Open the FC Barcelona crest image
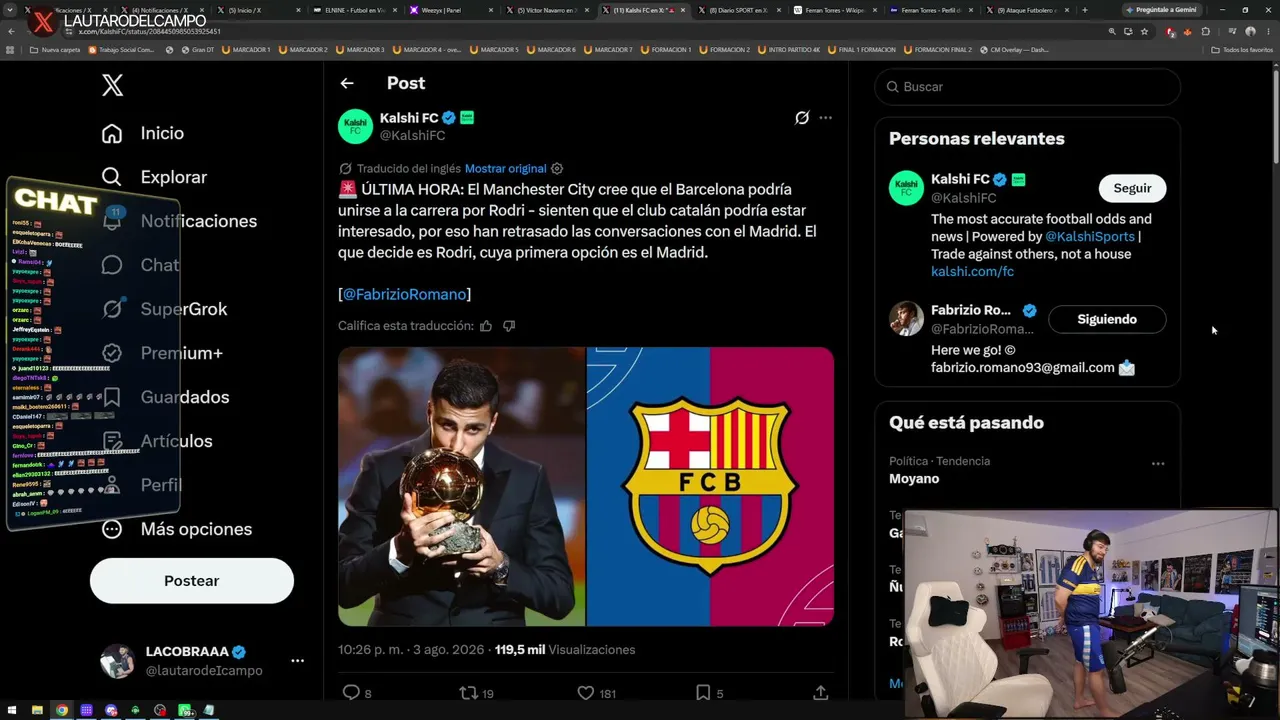 [710, 486]
